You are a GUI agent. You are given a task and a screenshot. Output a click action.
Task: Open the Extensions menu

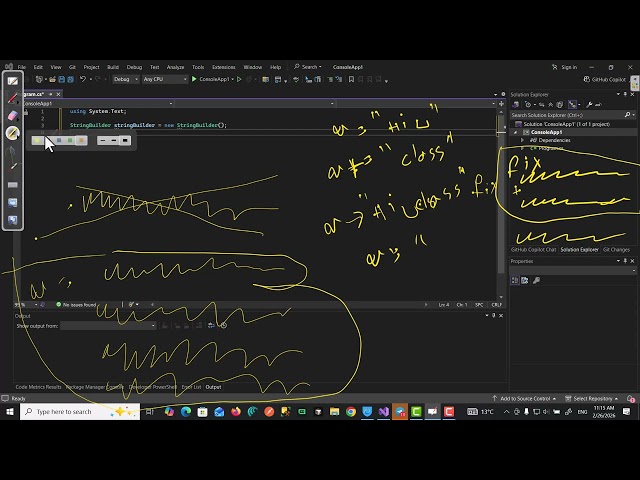tap(224, 67)
